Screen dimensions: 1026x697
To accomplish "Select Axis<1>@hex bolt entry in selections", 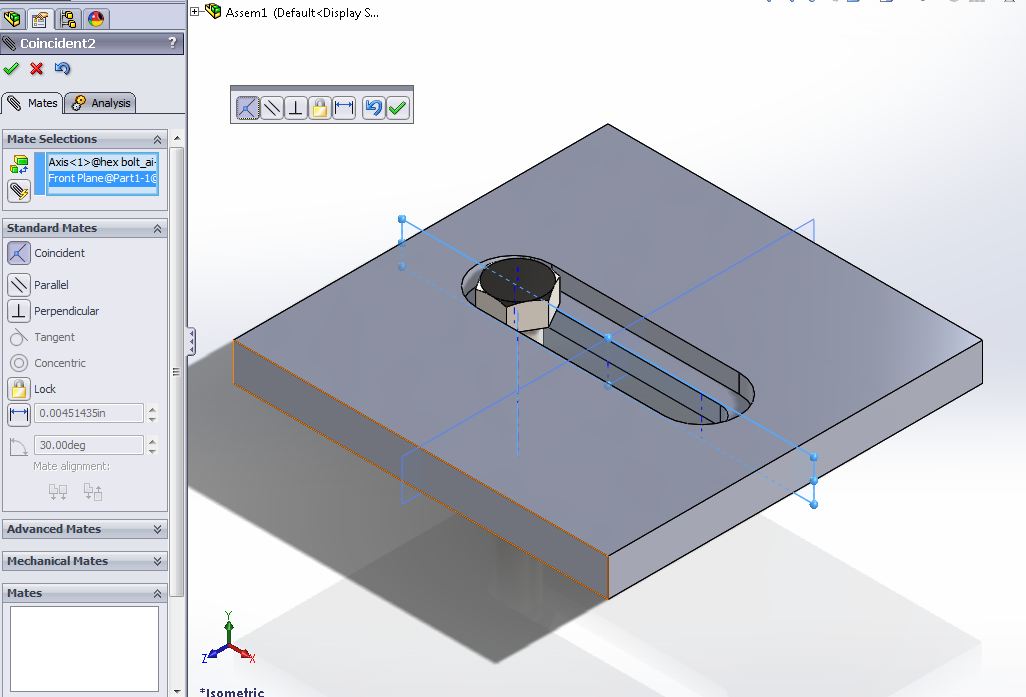I will tap(102, 162).
